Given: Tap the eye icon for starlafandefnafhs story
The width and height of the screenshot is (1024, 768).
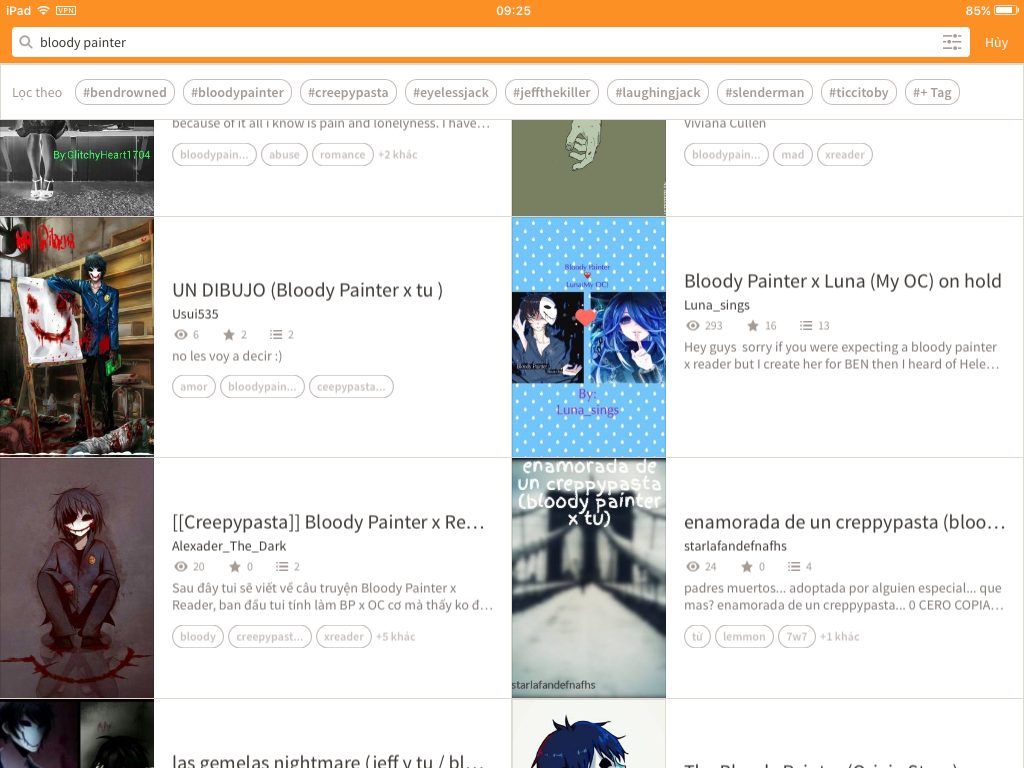Looking at the screenshot, I should click(x=693, y=566).
